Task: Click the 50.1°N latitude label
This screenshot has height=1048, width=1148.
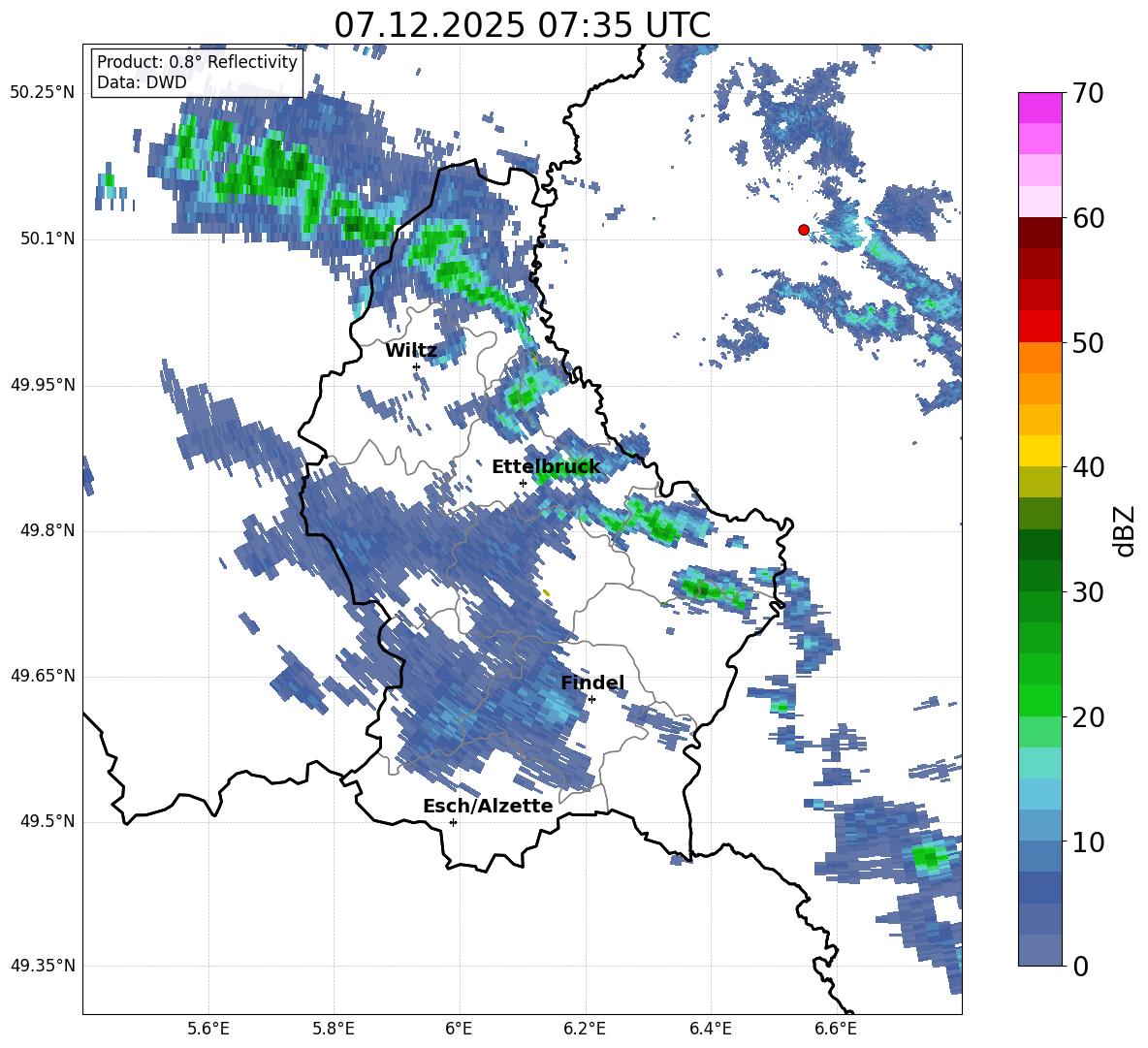Action: [x=47, y=239]
